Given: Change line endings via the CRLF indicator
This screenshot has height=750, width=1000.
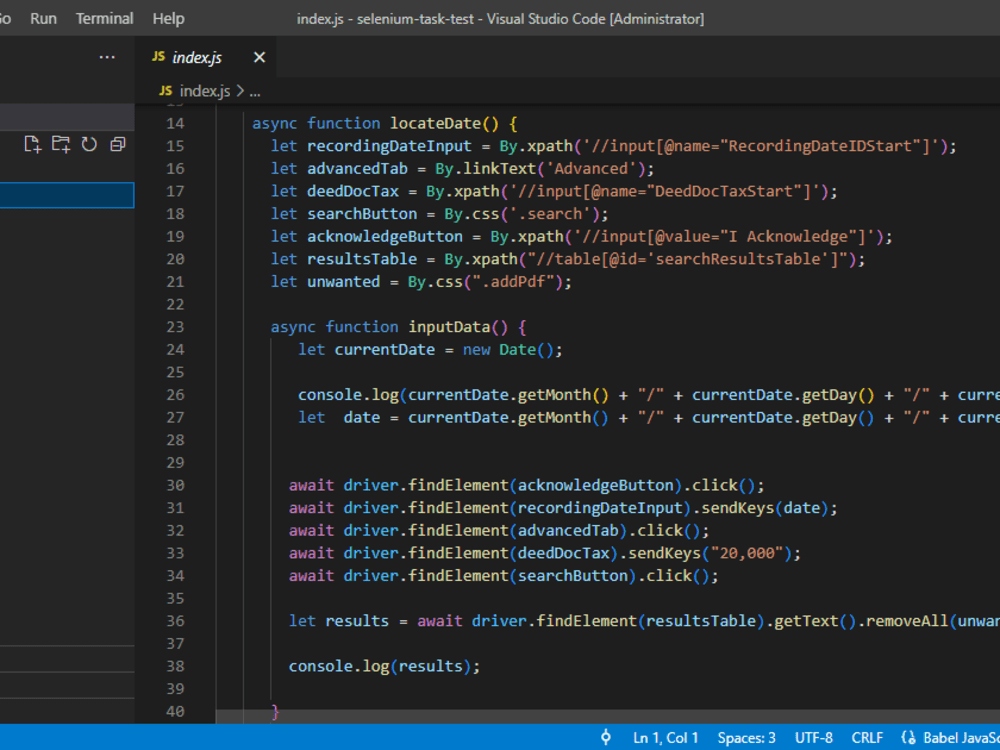Looking at the screenshot, I should coord(867,737).
